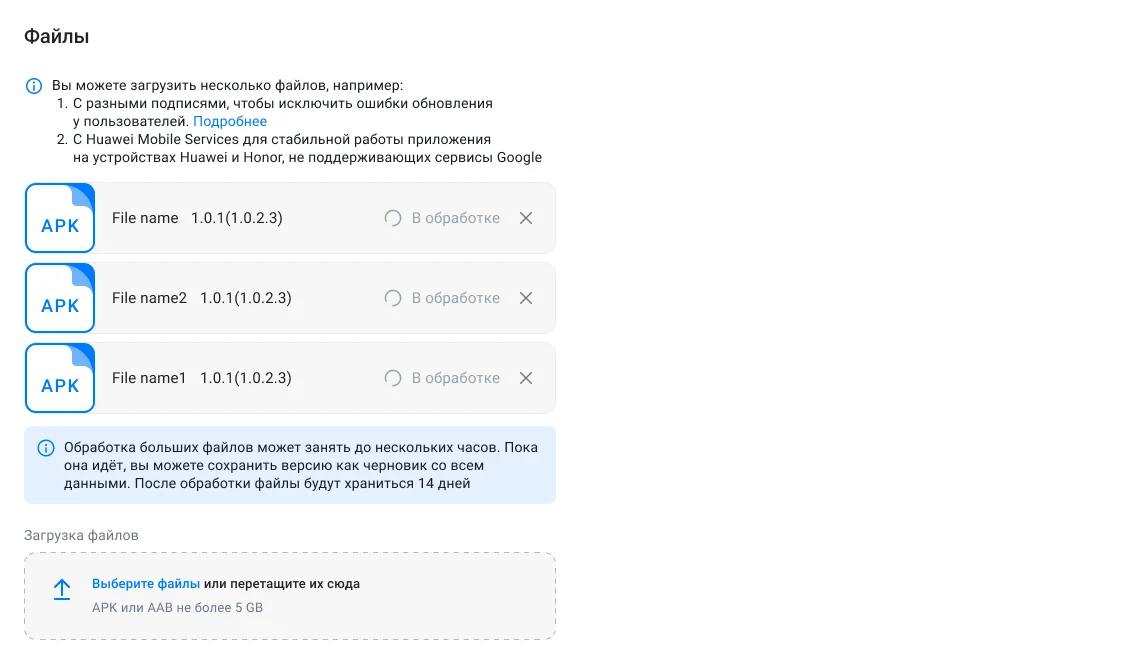
Task: Remove File name2 from the upload list
Action: click(x=526, y=297)
